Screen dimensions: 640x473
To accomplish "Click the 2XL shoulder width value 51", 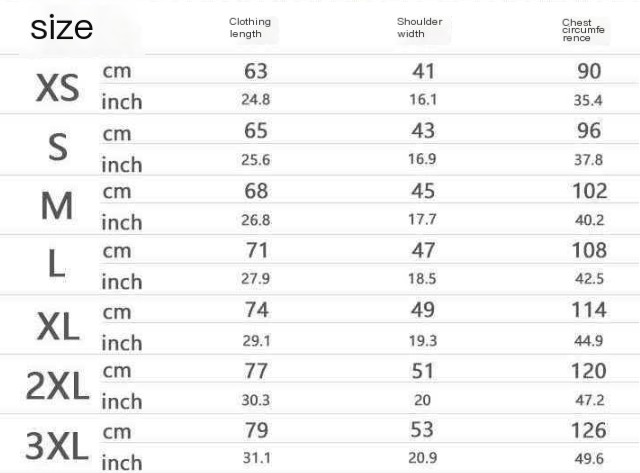I will [424, 371].
